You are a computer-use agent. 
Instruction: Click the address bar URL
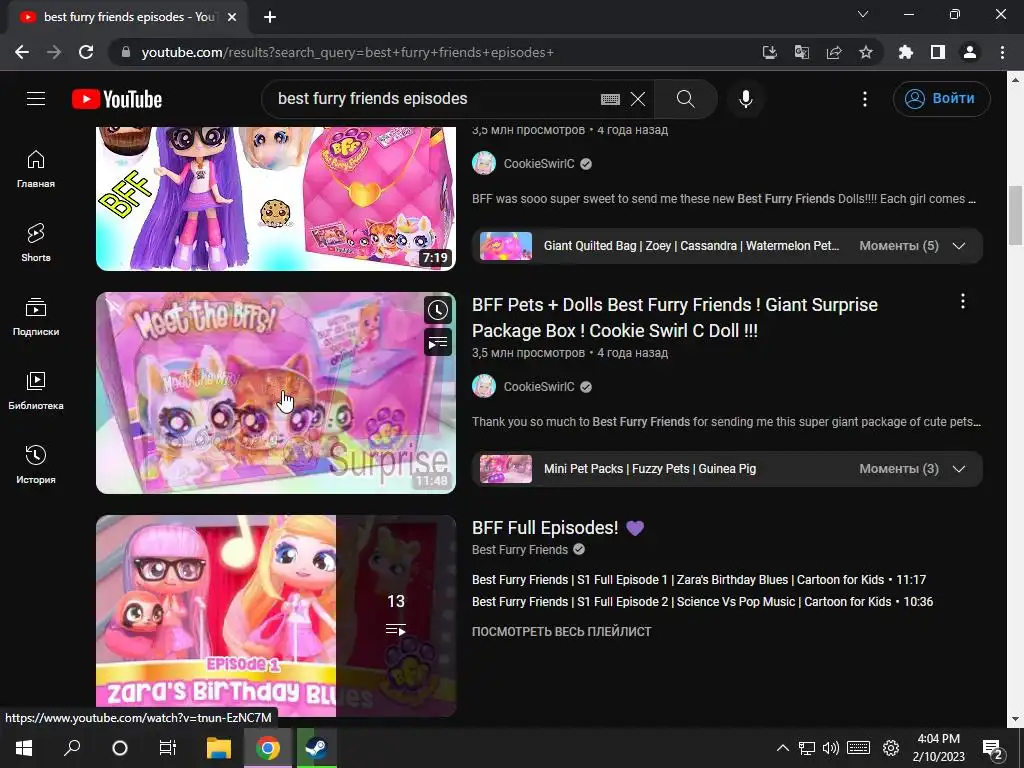[347, 52]
